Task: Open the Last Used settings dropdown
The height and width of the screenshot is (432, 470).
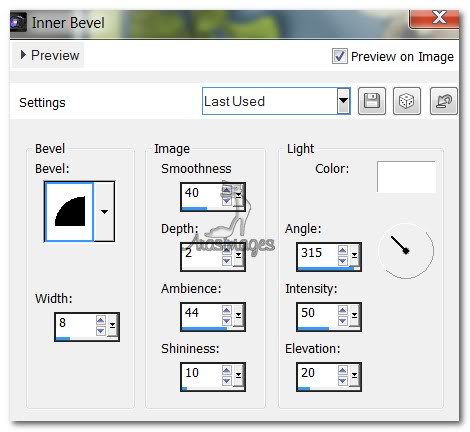Action: tap(343, 101)
